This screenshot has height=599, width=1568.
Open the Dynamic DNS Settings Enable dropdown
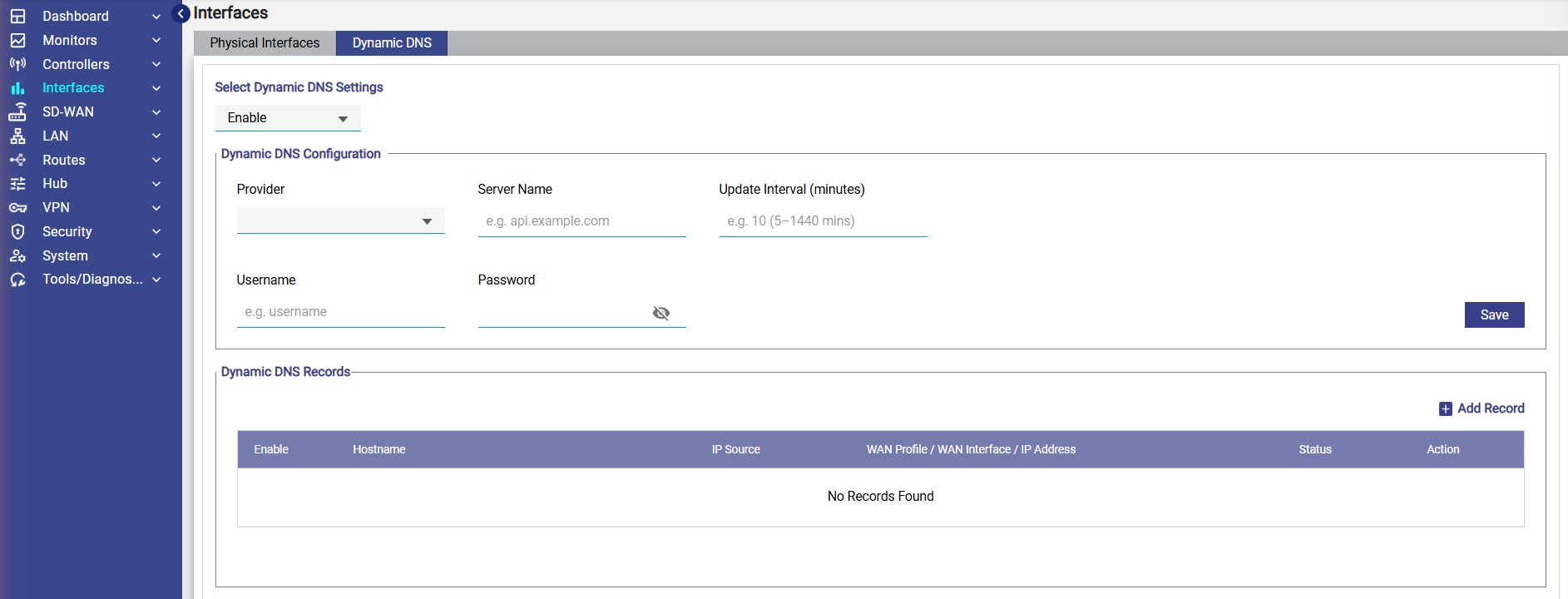[288, 118]
